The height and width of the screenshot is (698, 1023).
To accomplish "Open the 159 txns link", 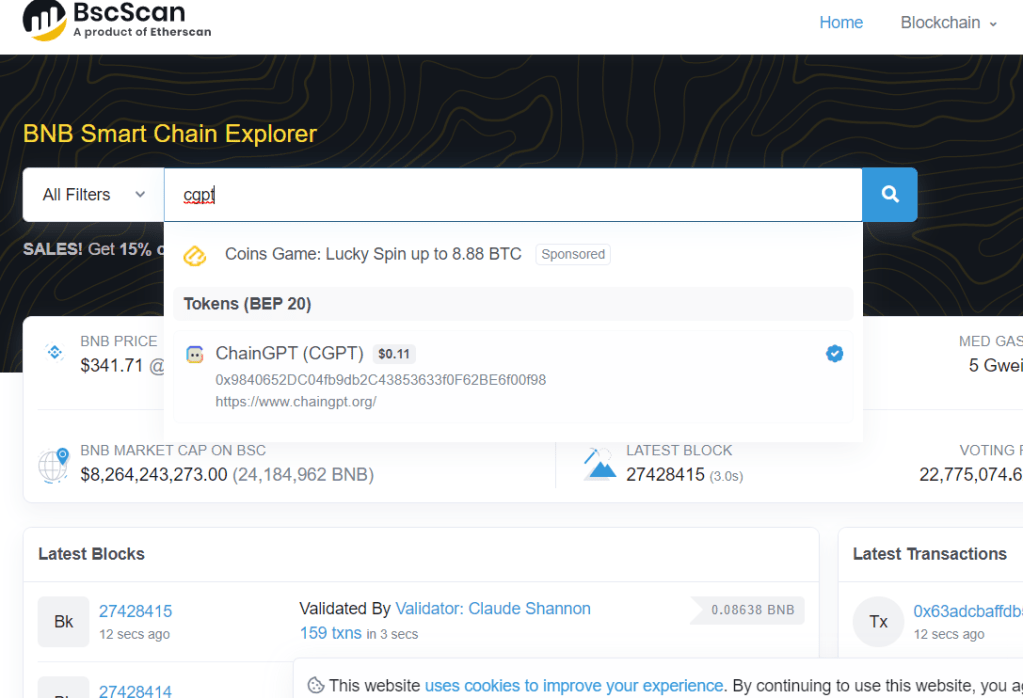I will tap(329, 633).
